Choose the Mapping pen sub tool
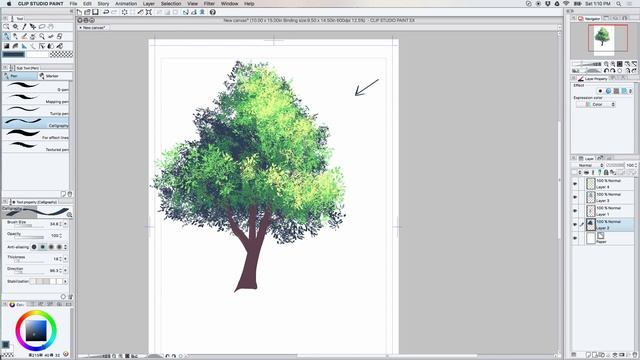Screen dimensions: 640x360 [x=36, y=98]
